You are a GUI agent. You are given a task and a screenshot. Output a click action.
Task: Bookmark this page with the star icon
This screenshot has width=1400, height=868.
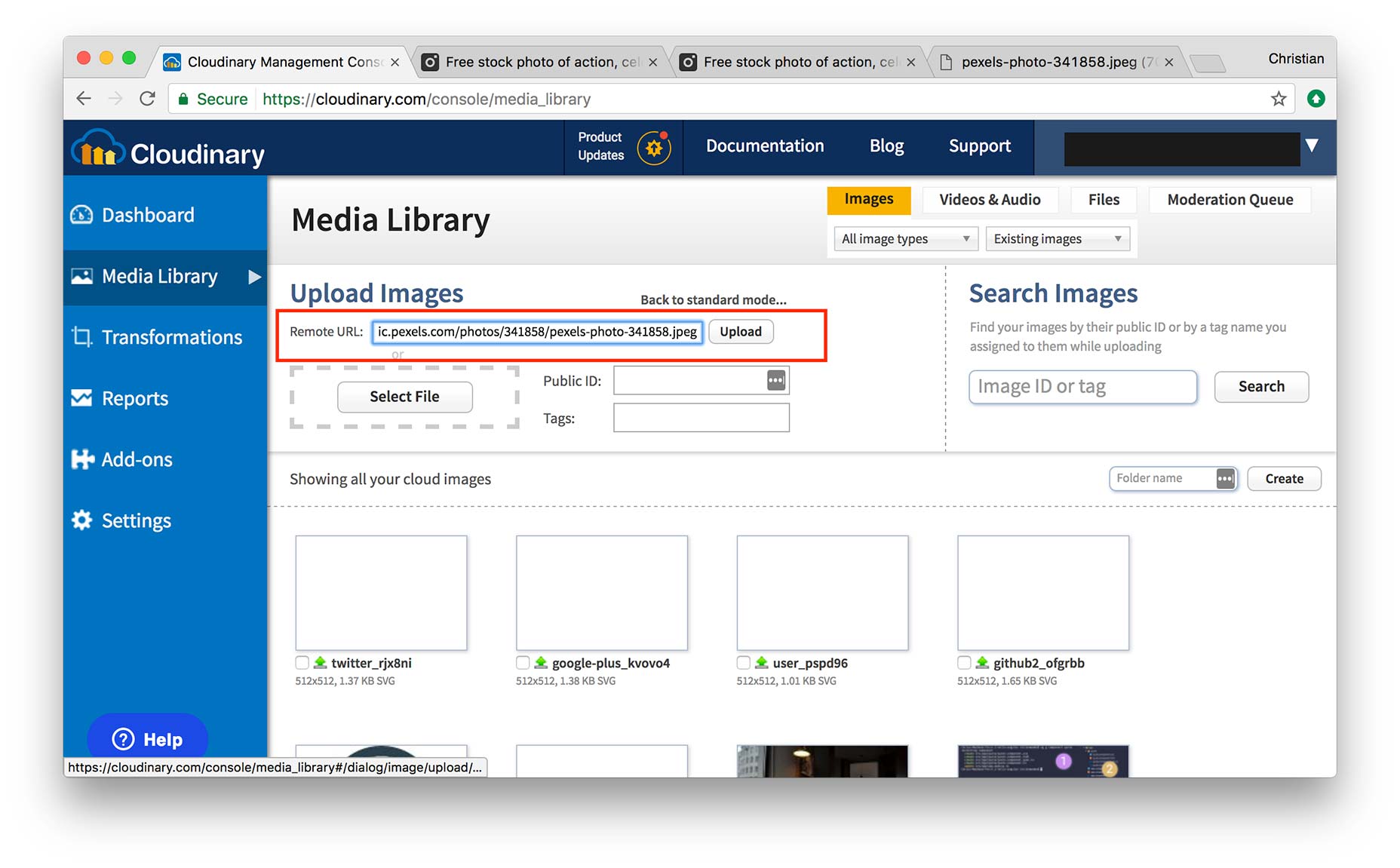1279,99
